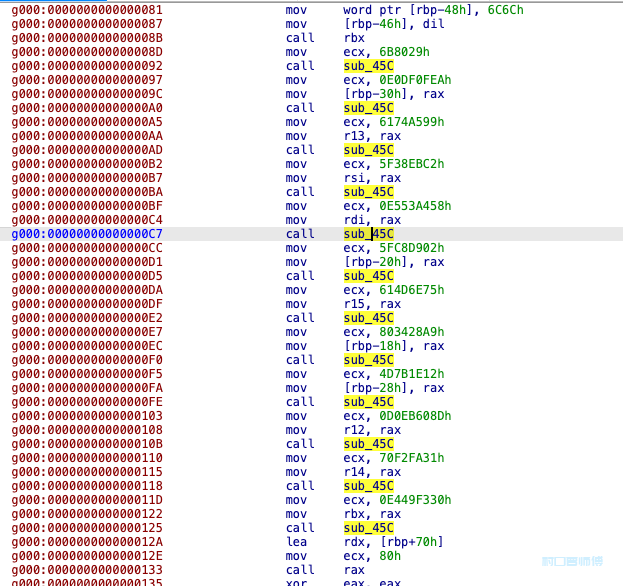This screenshot has height=586, width=623.
Task: Click the constant 5F38EBC2h
Action: [412, 164]
